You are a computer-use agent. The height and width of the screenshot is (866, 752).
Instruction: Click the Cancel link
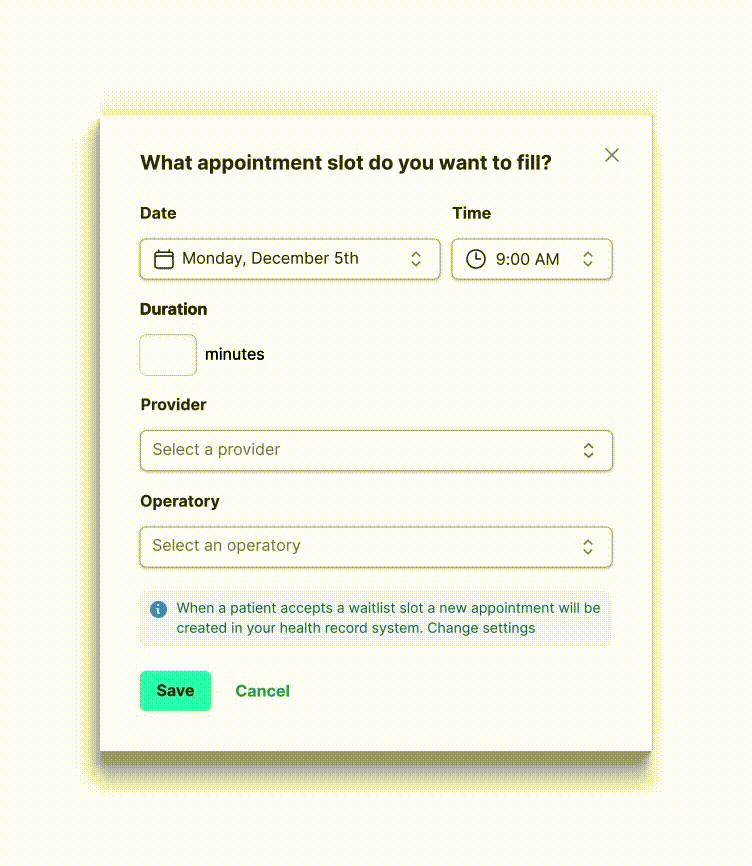tap(262, 691)
